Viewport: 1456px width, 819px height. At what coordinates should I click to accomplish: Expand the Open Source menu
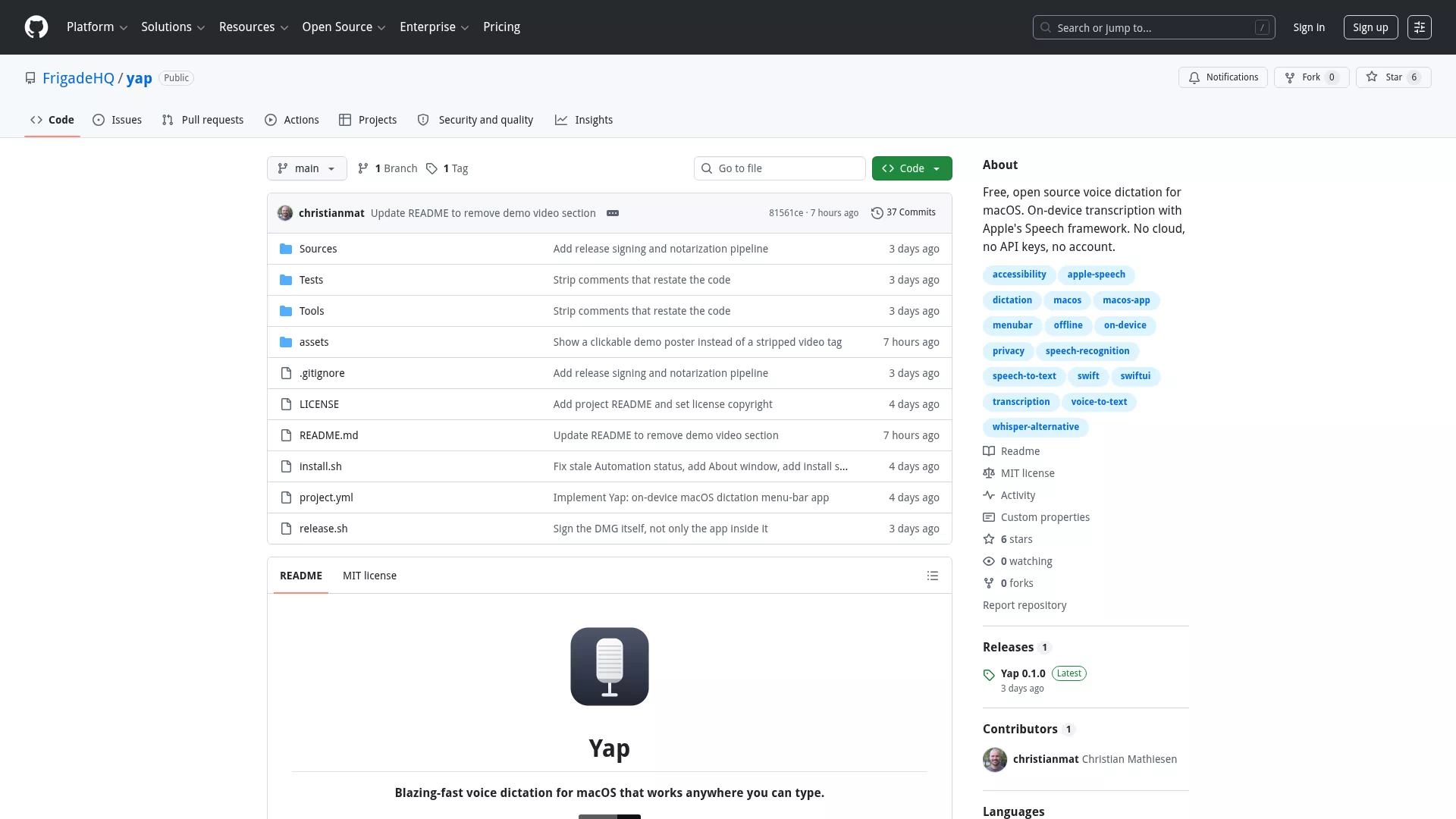tap(344, 27)
